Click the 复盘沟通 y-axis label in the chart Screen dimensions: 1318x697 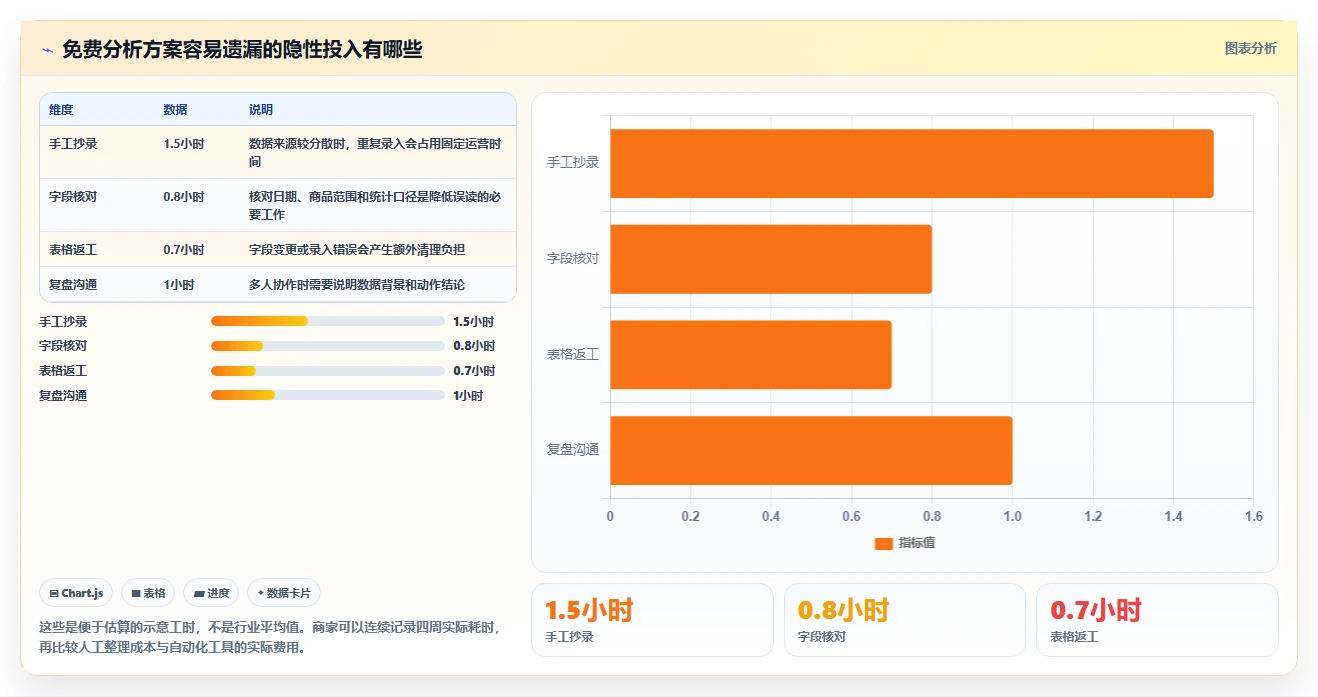click(573, 450)
